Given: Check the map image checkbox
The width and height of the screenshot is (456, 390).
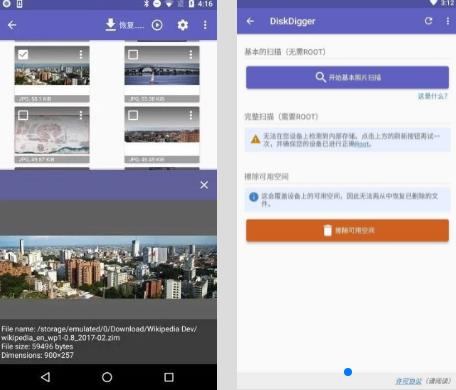Looking at the screenshot, I should click(23, 115).
